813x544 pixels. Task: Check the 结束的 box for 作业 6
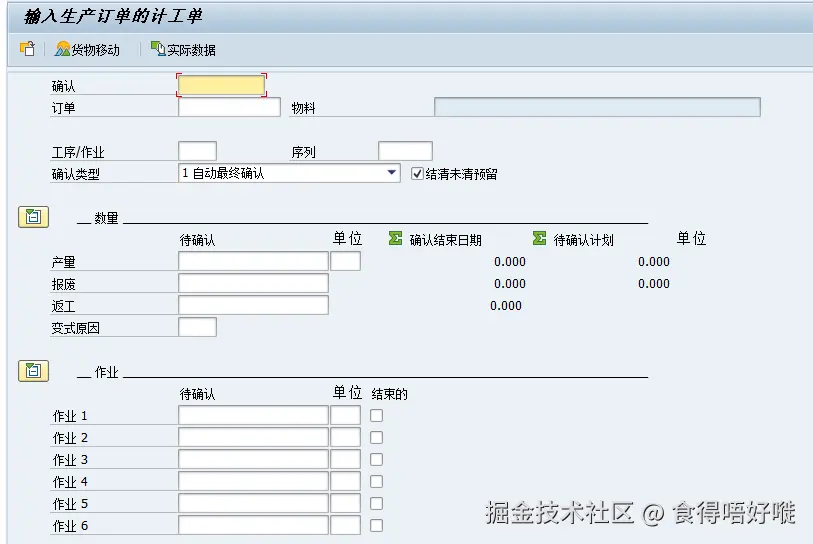pos(376,526)
